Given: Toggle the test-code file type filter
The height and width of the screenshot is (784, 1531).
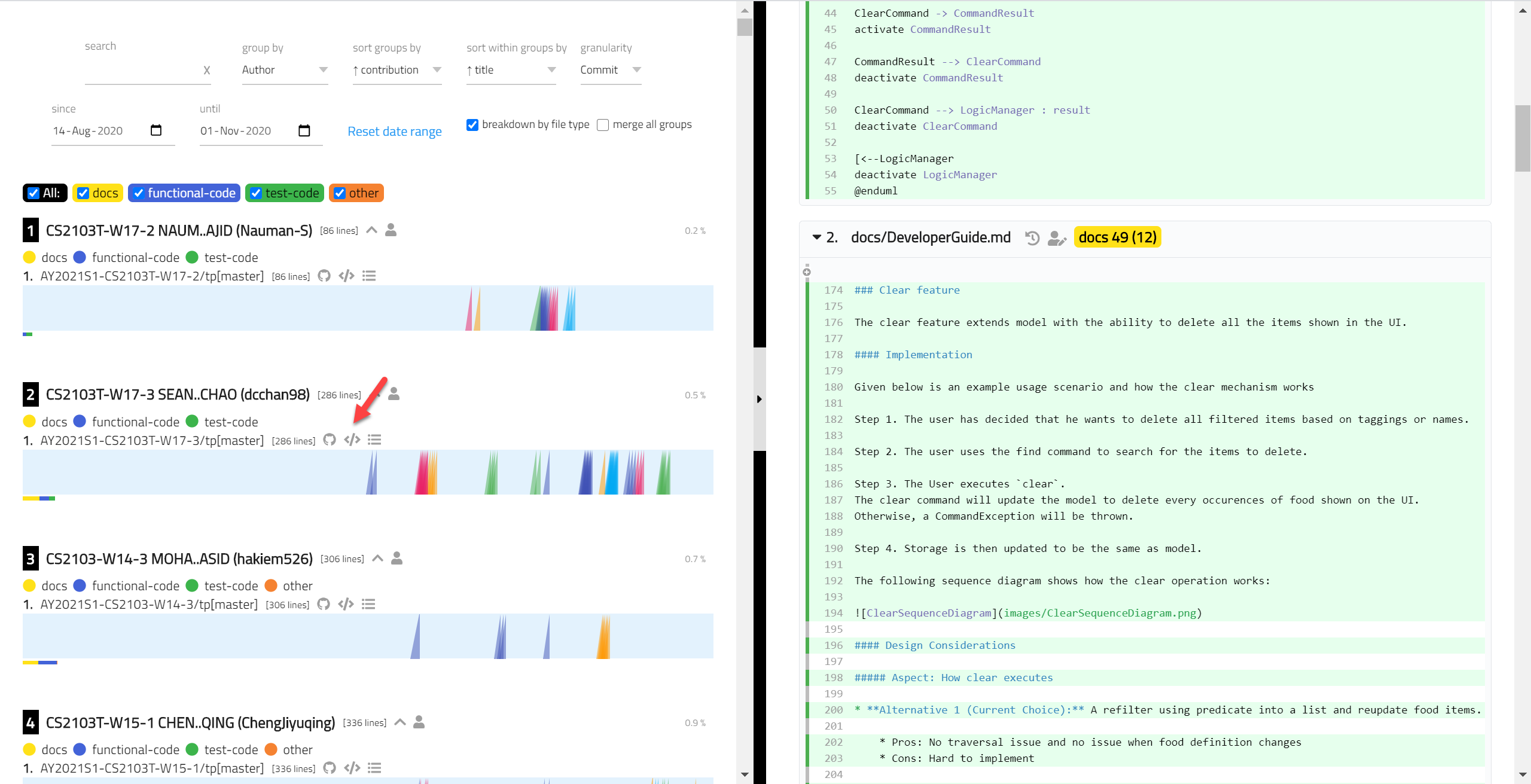Looking at the screenshot, I should [256, 193].
